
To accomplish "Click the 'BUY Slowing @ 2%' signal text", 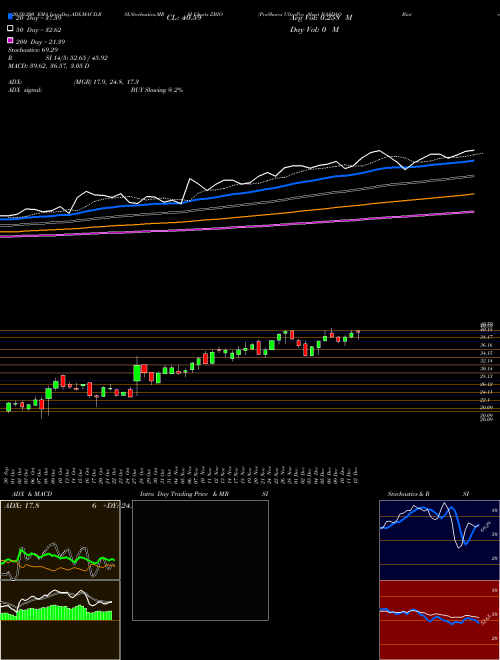I will click(157, 90).
